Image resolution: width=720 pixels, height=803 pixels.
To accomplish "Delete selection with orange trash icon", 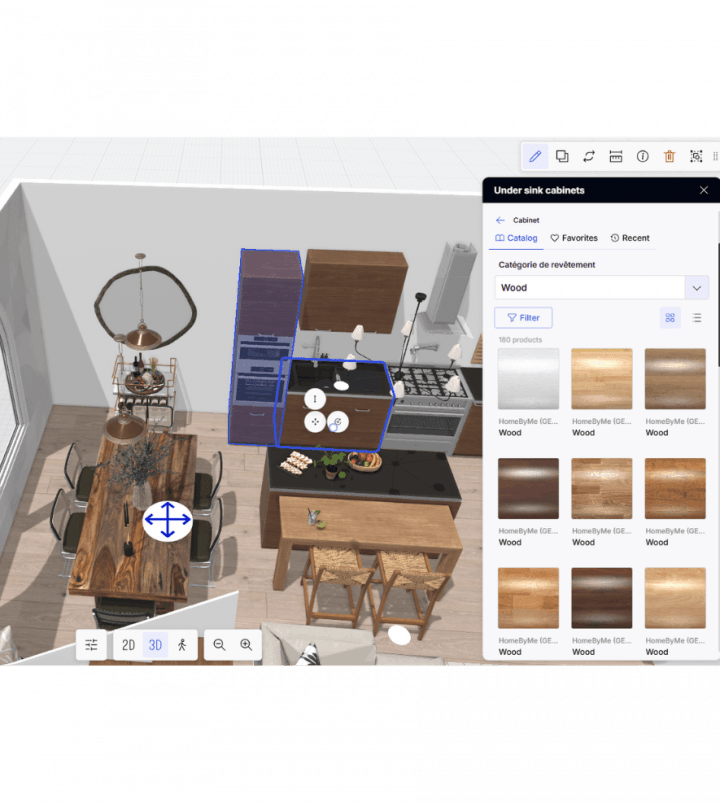I will pyautogui.click(x=670, y=156).
